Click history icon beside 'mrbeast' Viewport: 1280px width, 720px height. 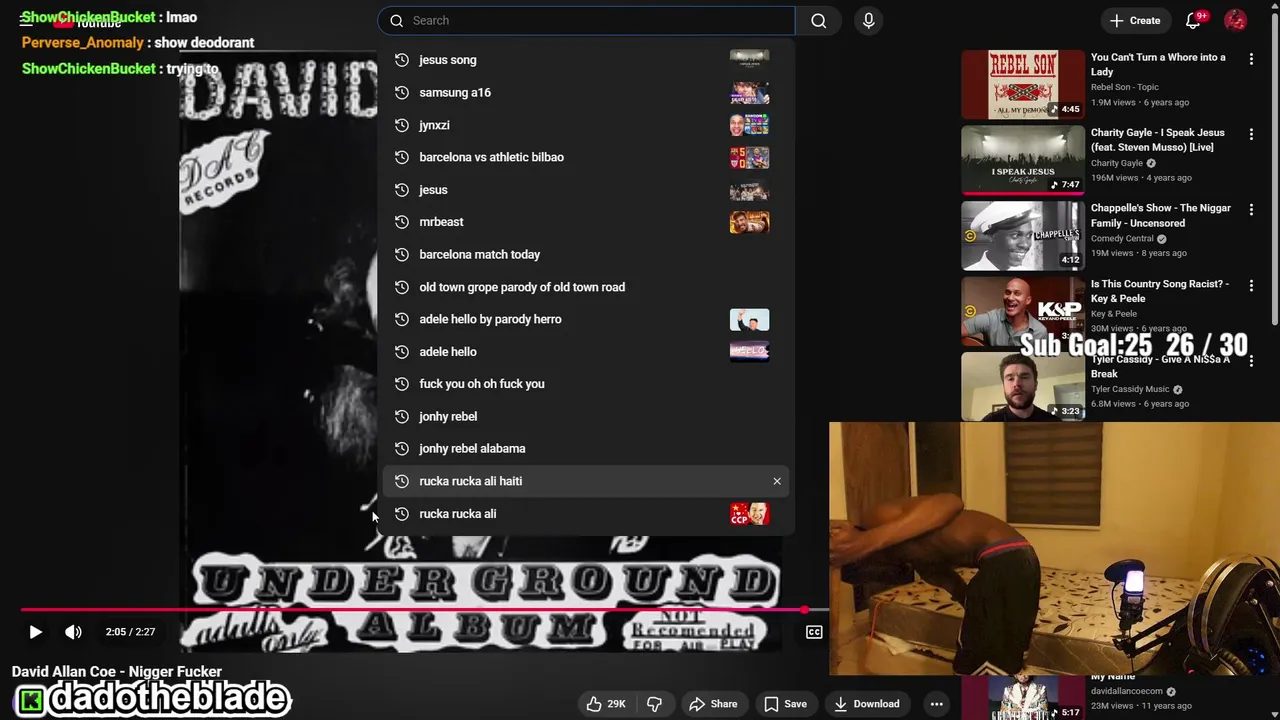pyautogui.click(x=402, y=222)
